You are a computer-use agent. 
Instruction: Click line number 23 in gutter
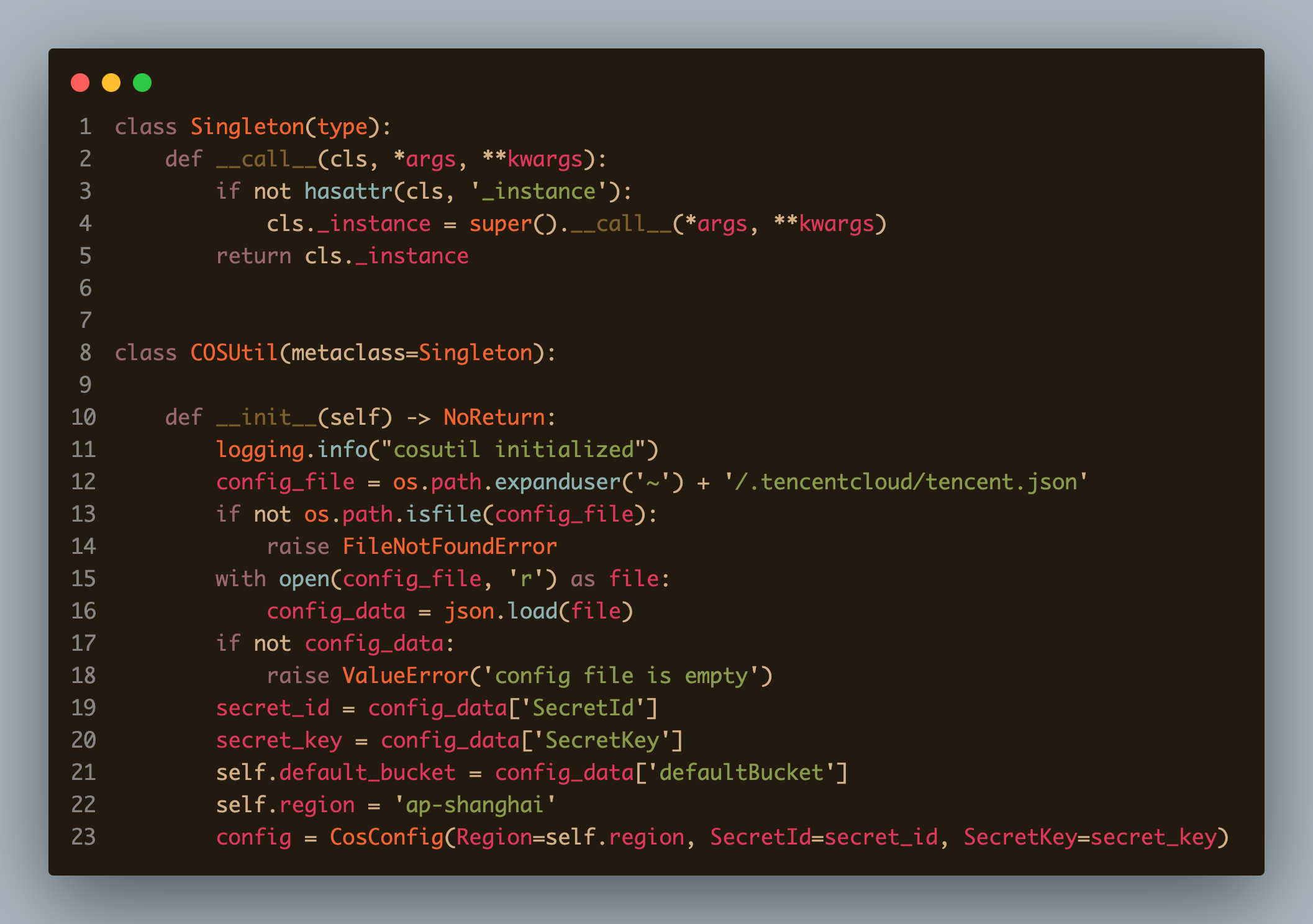click(x=83, y=837)
